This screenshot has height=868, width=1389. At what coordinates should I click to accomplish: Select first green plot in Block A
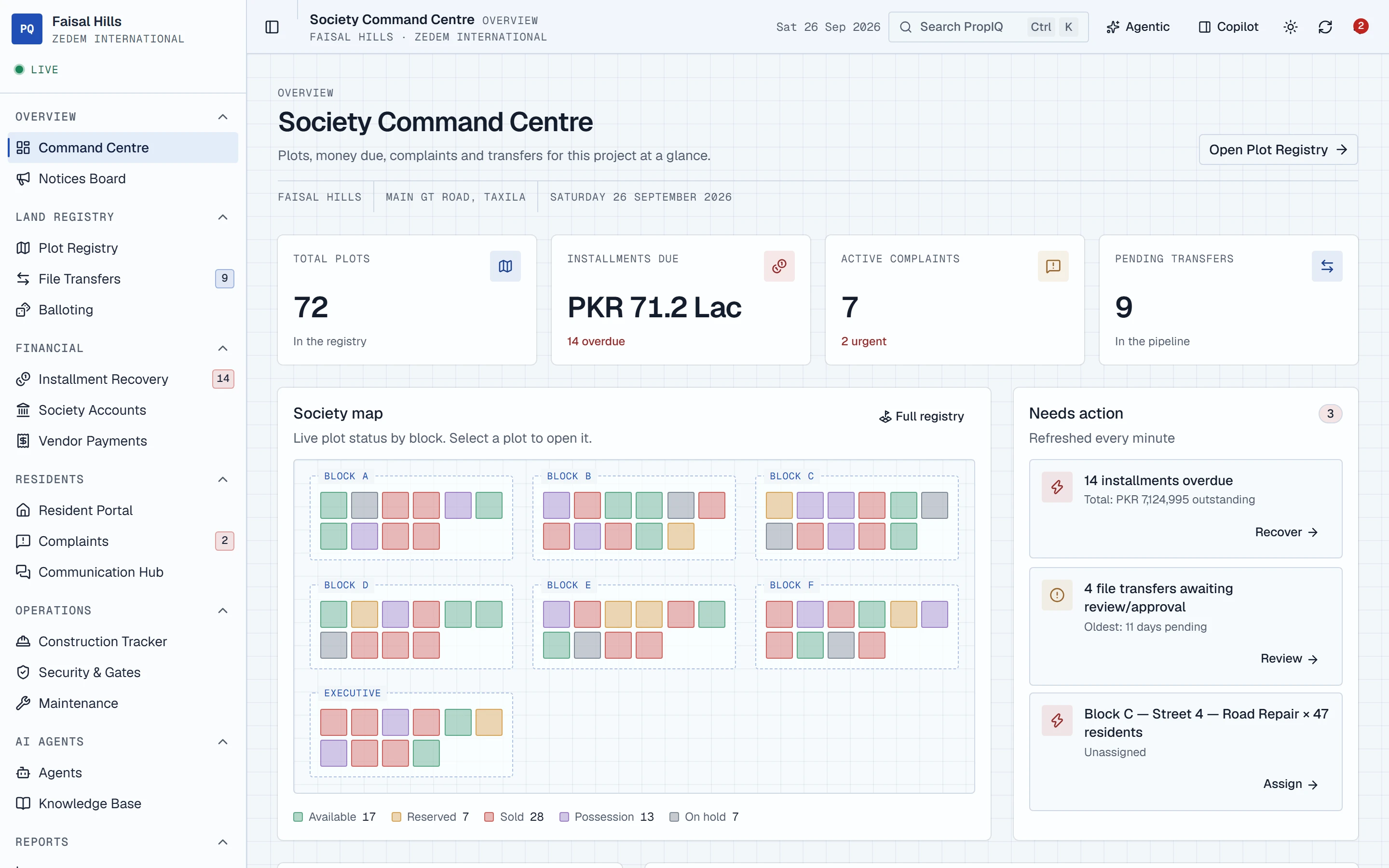[333, 505]
